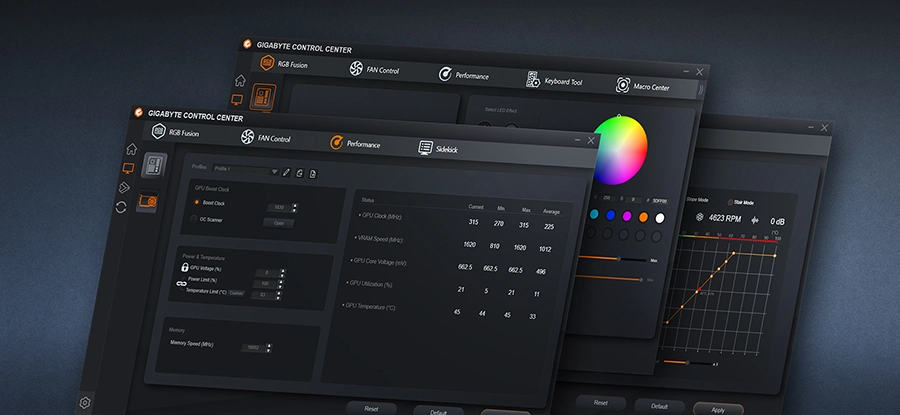Click the import profile icon
This screenshot has width=900, height=415.
[300, 173]
